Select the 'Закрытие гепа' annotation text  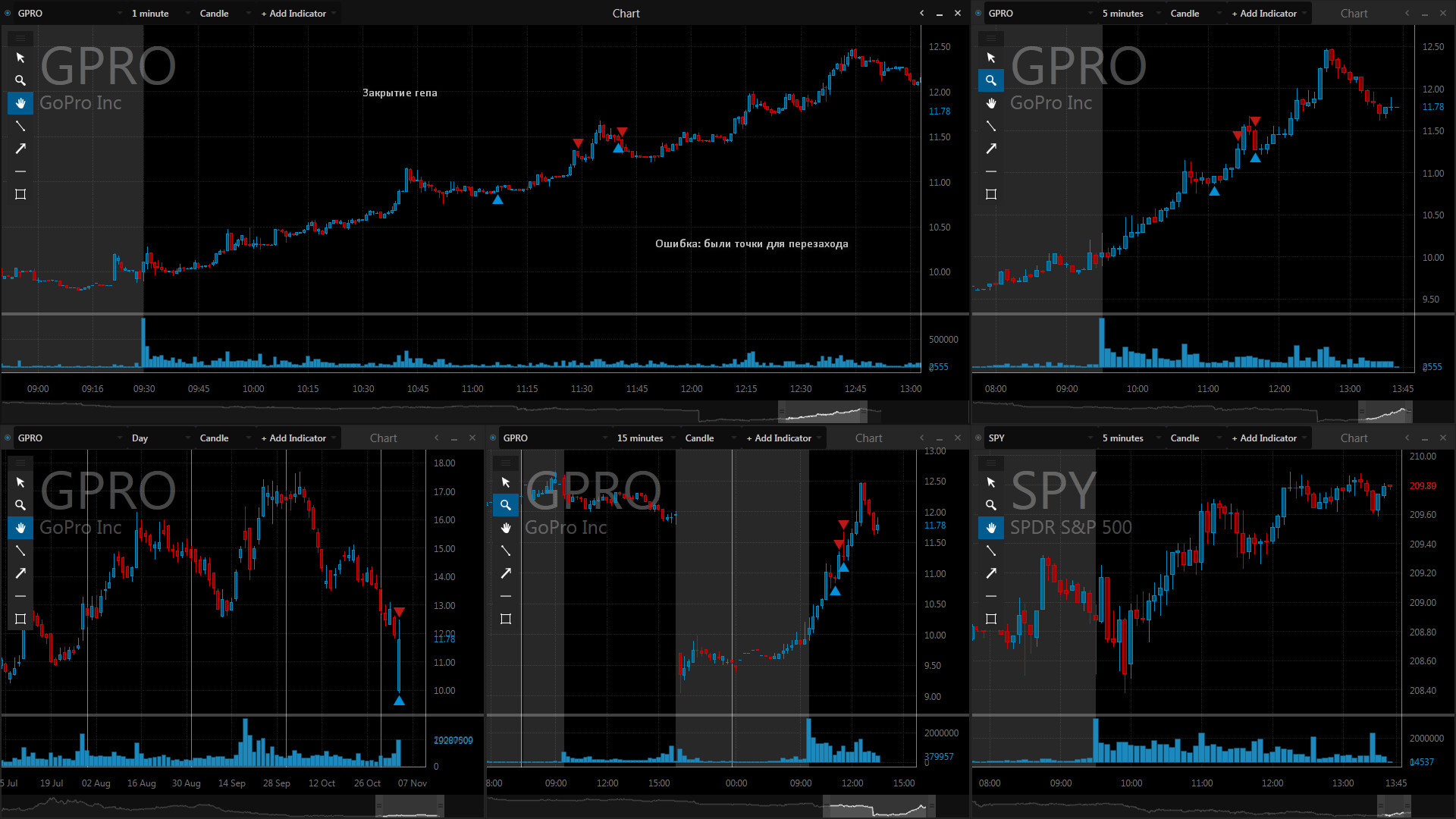(400, 93)
